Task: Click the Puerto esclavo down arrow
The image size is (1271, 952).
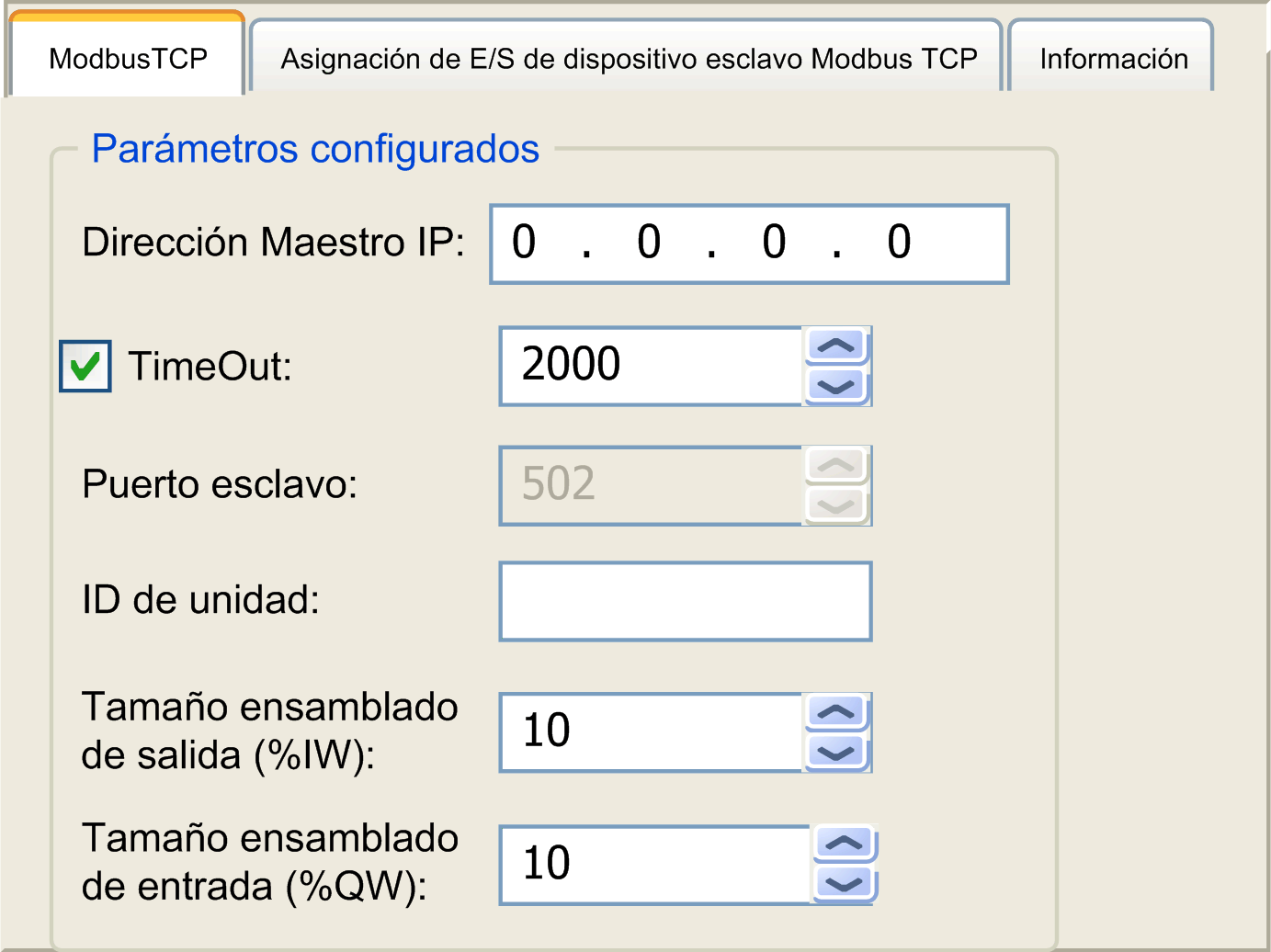Action: tap(836, 505)
